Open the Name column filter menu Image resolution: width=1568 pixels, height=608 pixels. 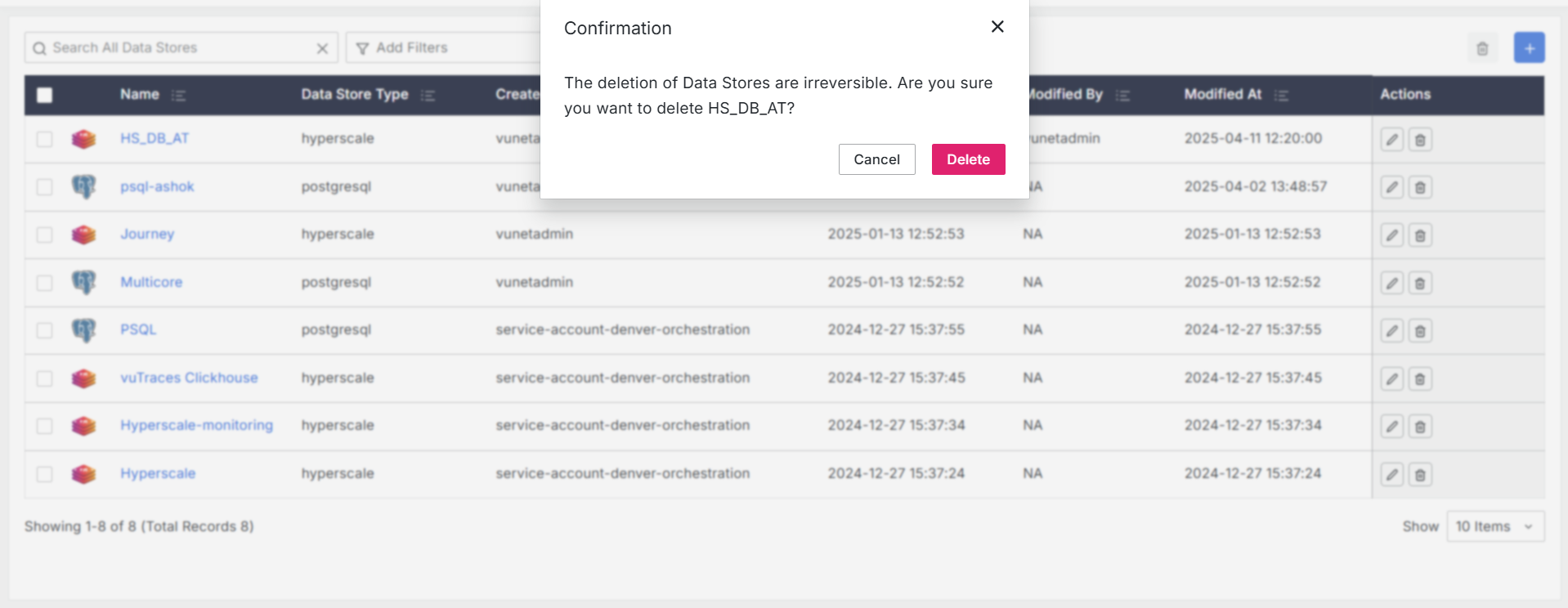click(179, 96)
